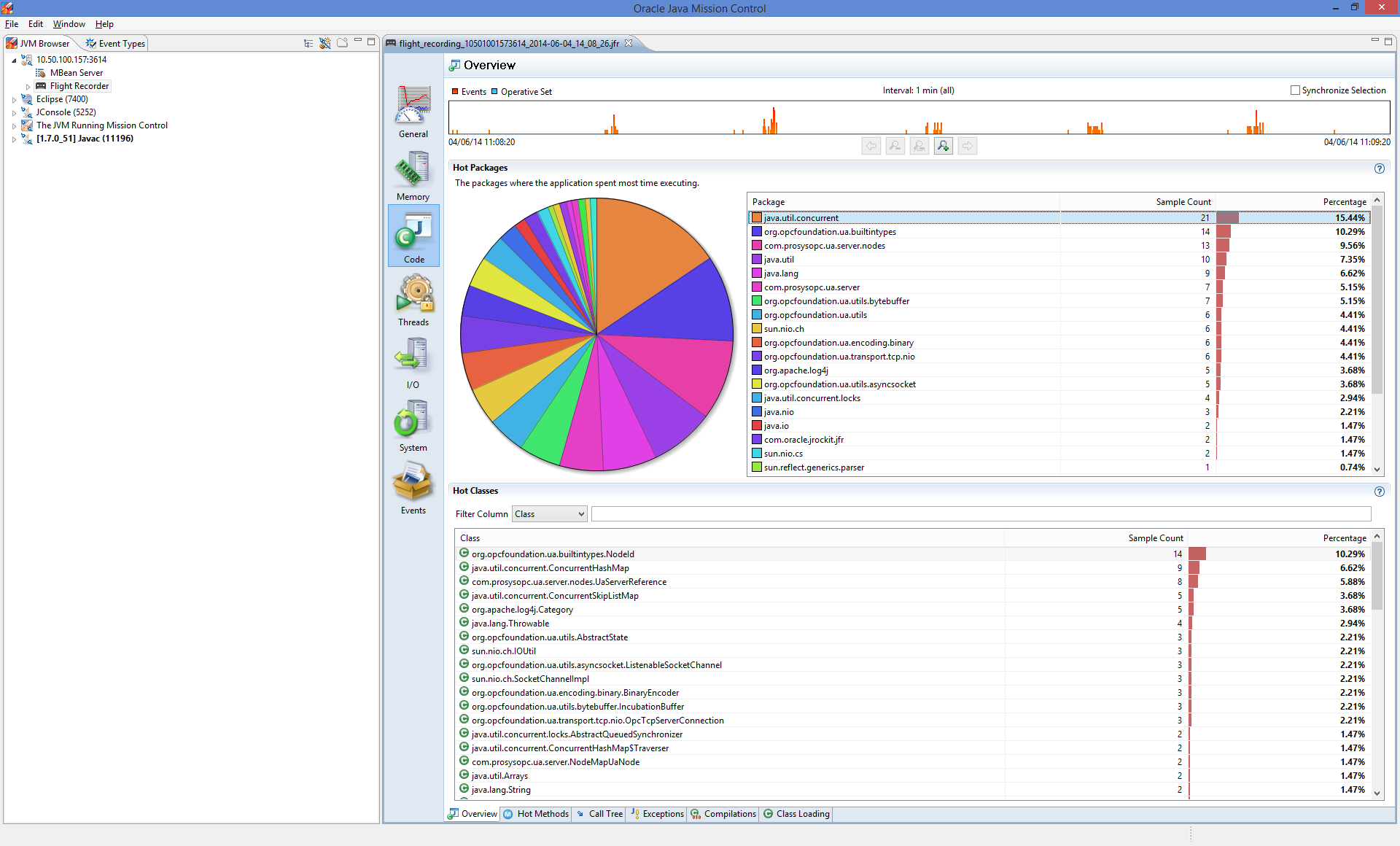Select the java.lang.Throwable class row
1400x846 pixels.
[912, 624]
